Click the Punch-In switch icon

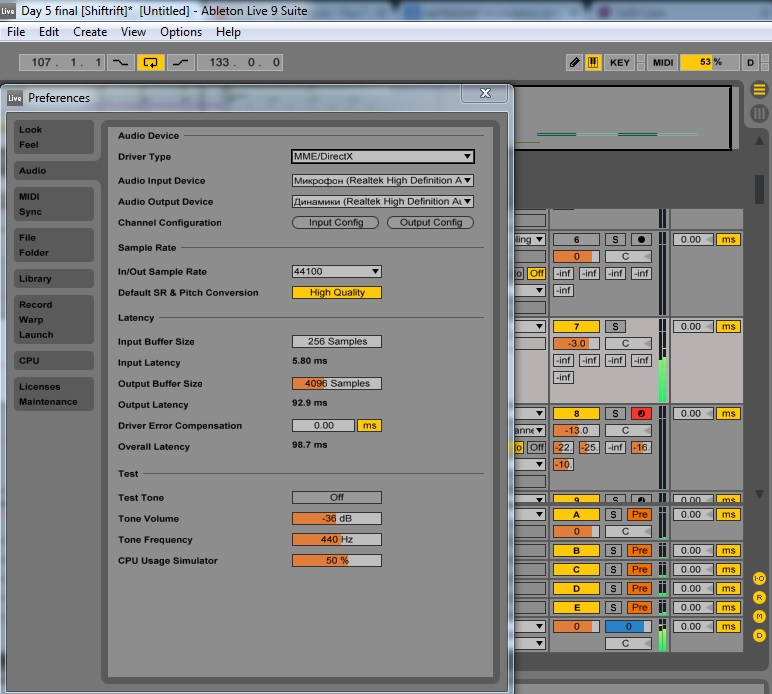[x=120, y=62]
